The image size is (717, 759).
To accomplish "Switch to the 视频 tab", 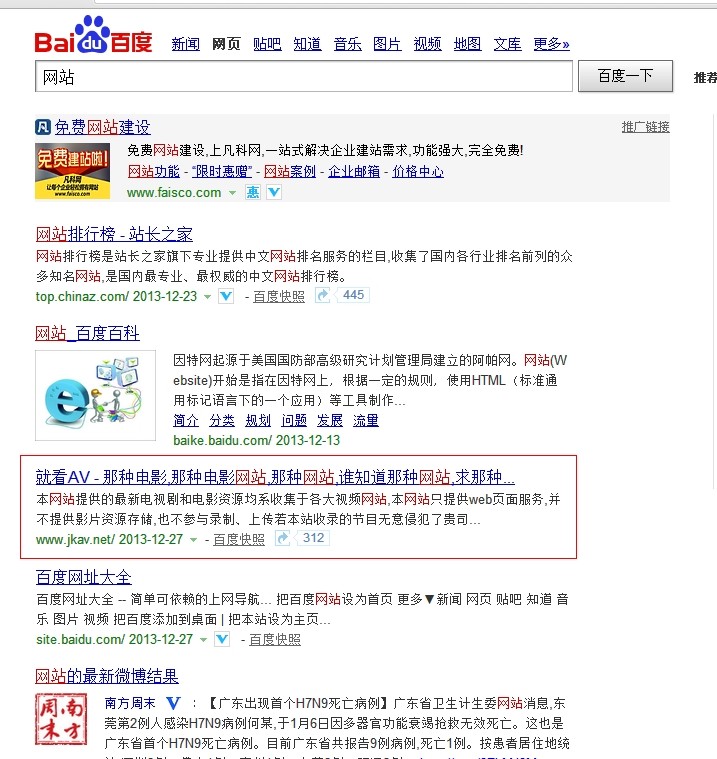I will (427, 44).
